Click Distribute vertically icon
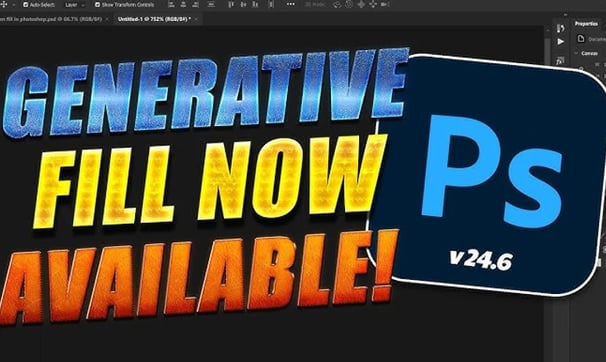Viewport: 606px width, 362px height. point(211,5)
